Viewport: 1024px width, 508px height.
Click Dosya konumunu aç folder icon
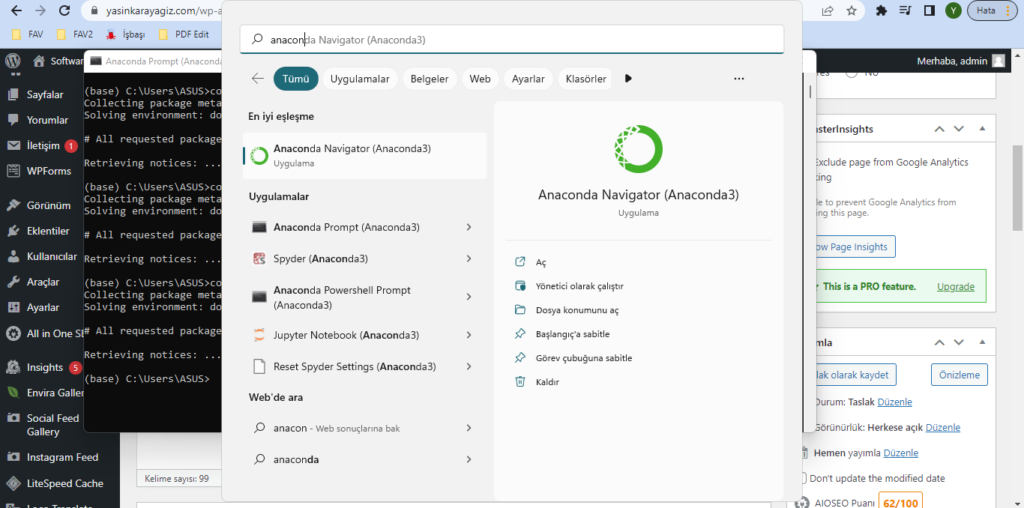(x=520, y=310)
